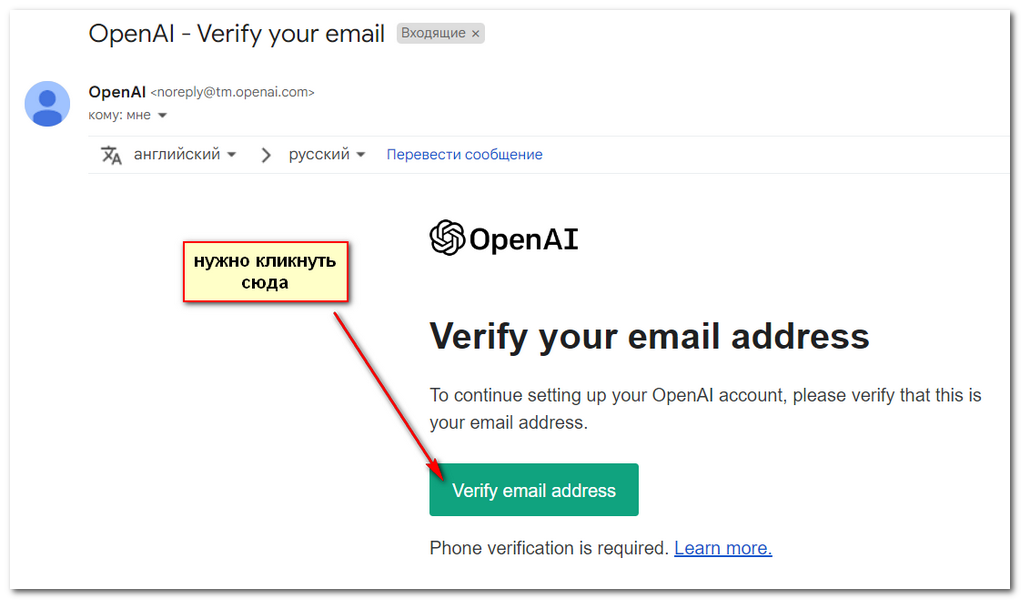Remove the Входящие label with its x
The height and width of the screenshot is (600, 1021).
tap(475, 33)
